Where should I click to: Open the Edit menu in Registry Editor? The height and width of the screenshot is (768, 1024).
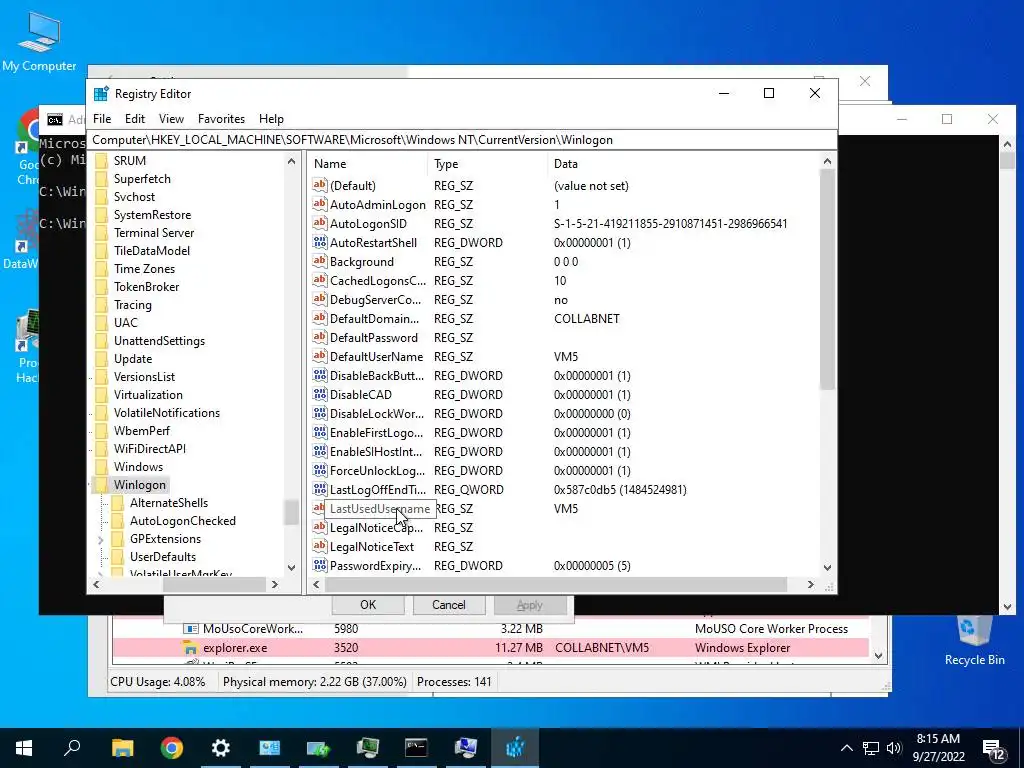(x=135, y=119)
